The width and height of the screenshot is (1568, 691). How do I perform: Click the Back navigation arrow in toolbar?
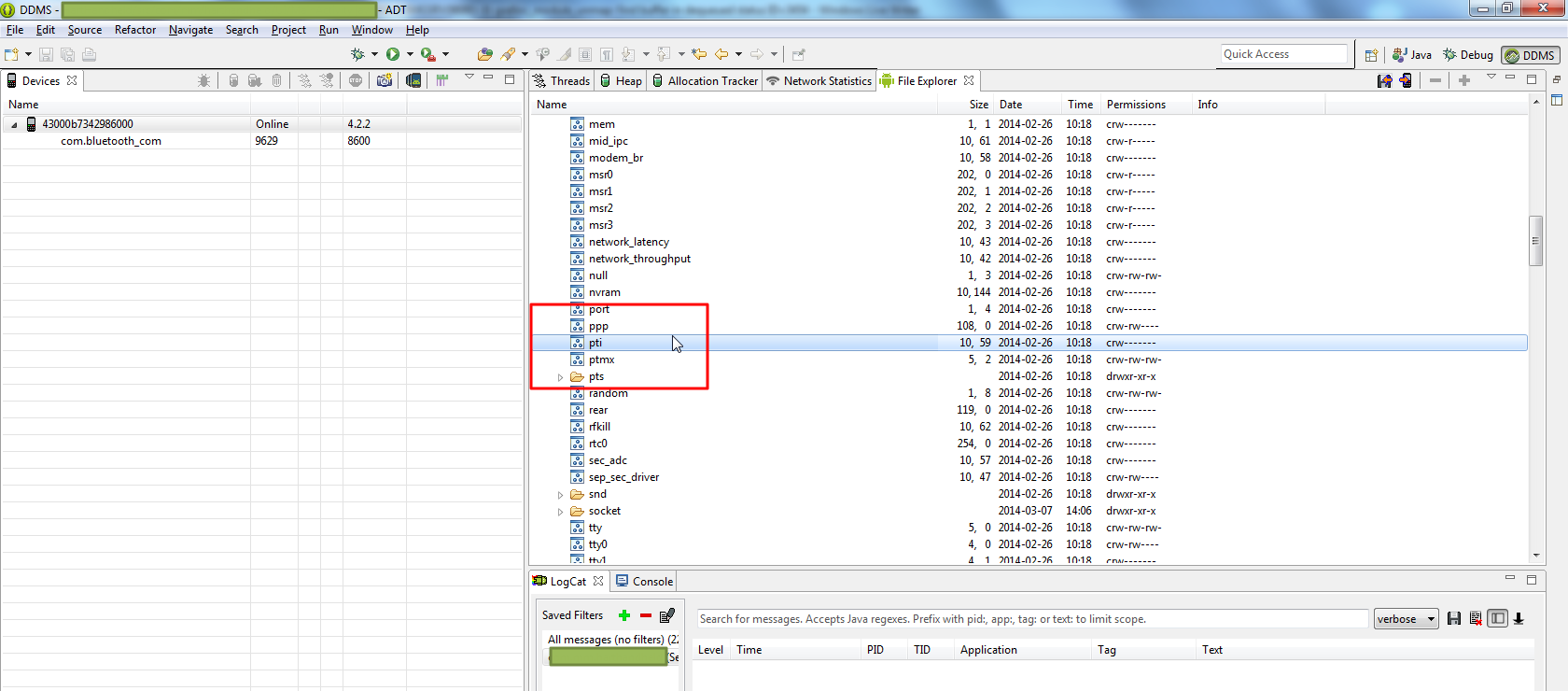[721, 54]
